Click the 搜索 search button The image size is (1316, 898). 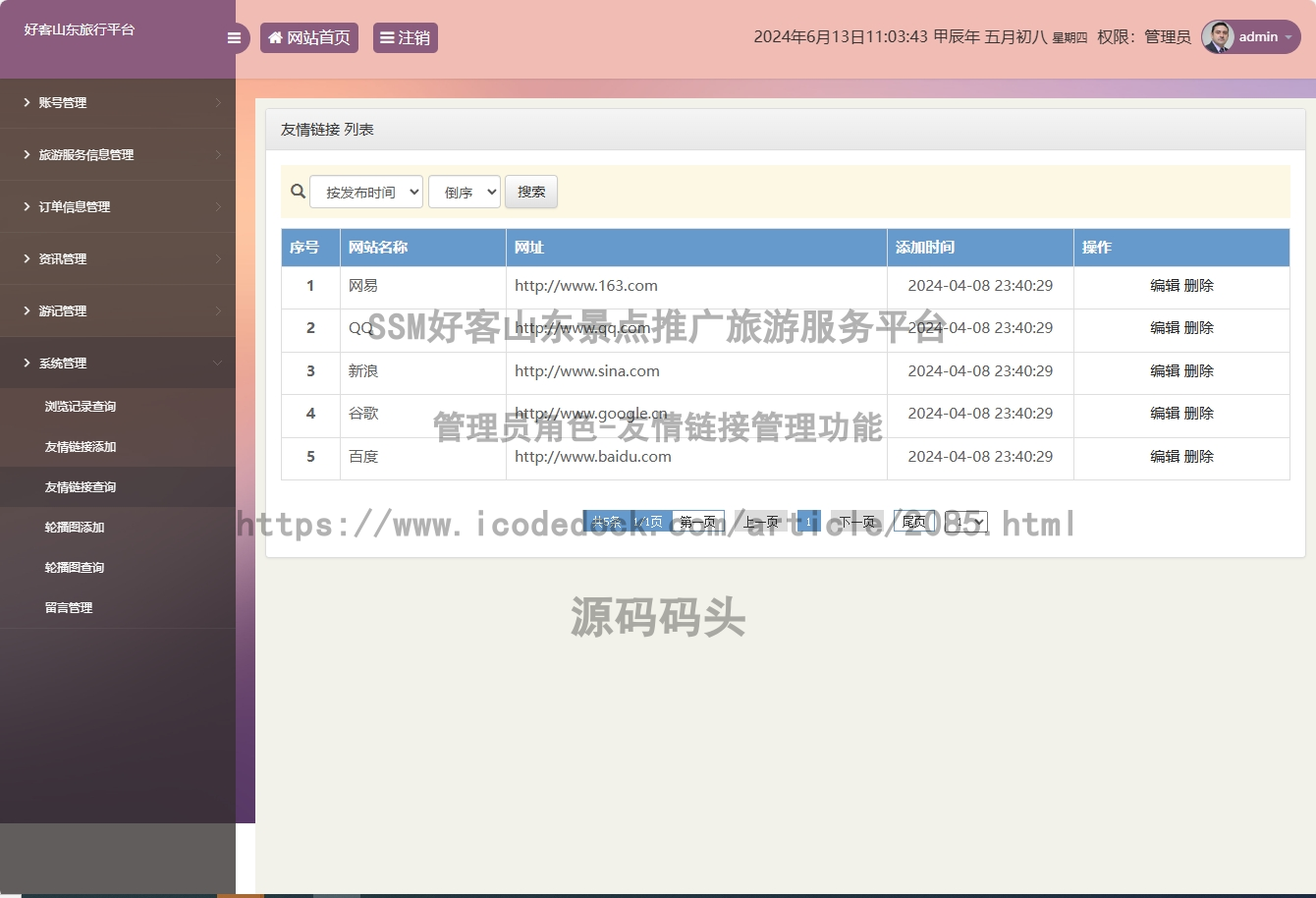(x=531, y=192)
